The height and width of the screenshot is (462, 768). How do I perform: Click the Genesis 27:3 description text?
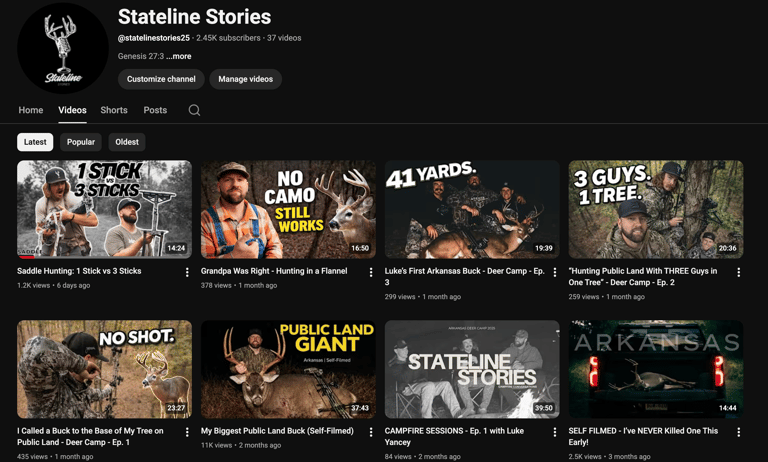(141, 56)
